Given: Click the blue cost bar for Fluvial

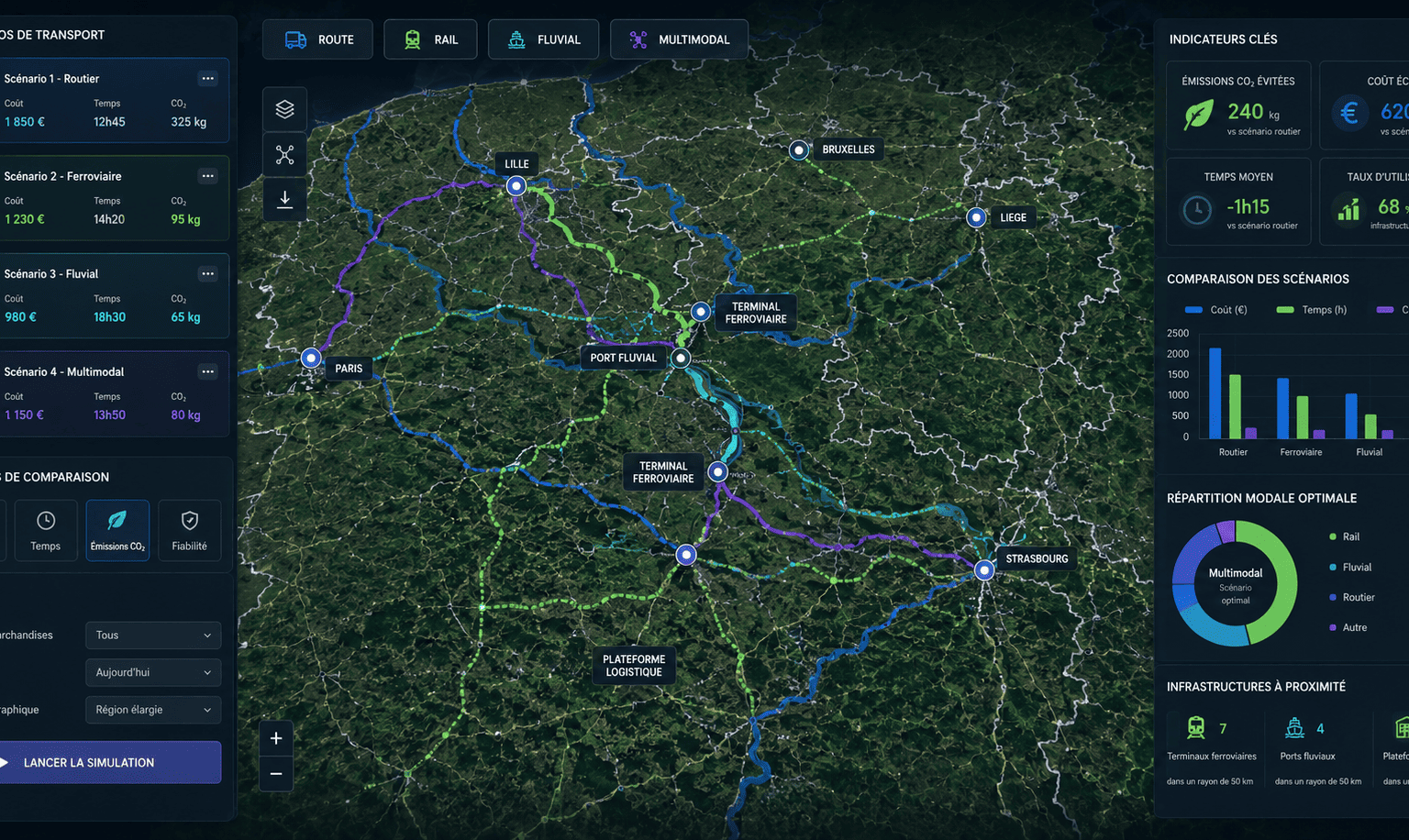Looking at the screenshot, I should (1351, 416).
